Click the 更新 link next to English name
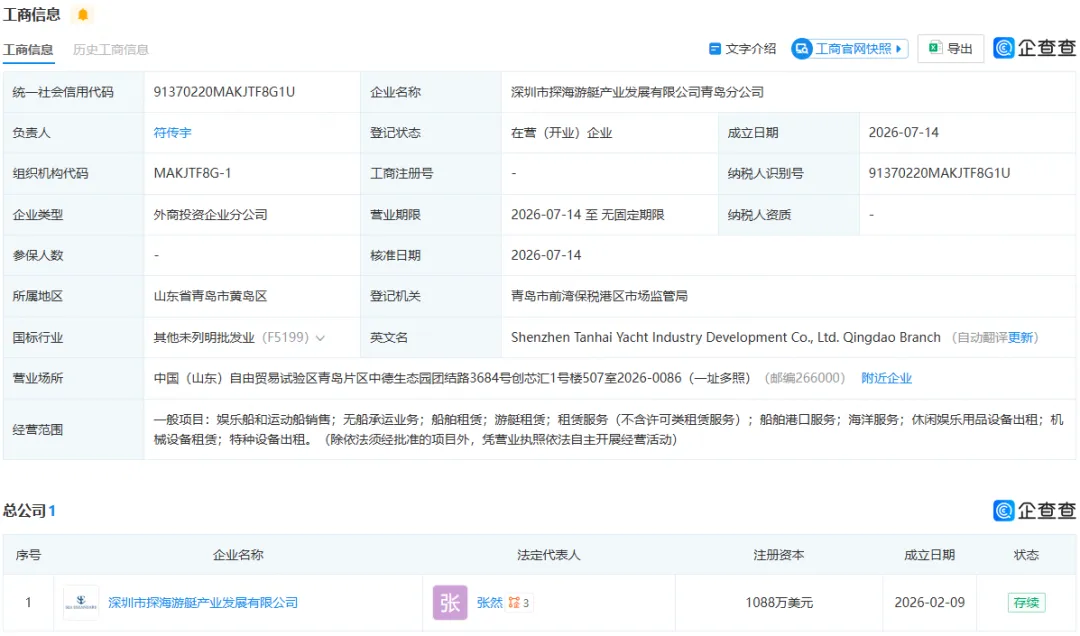Image resolution: width=1080 pixels, height=636 pixels. pos(1020,338)
